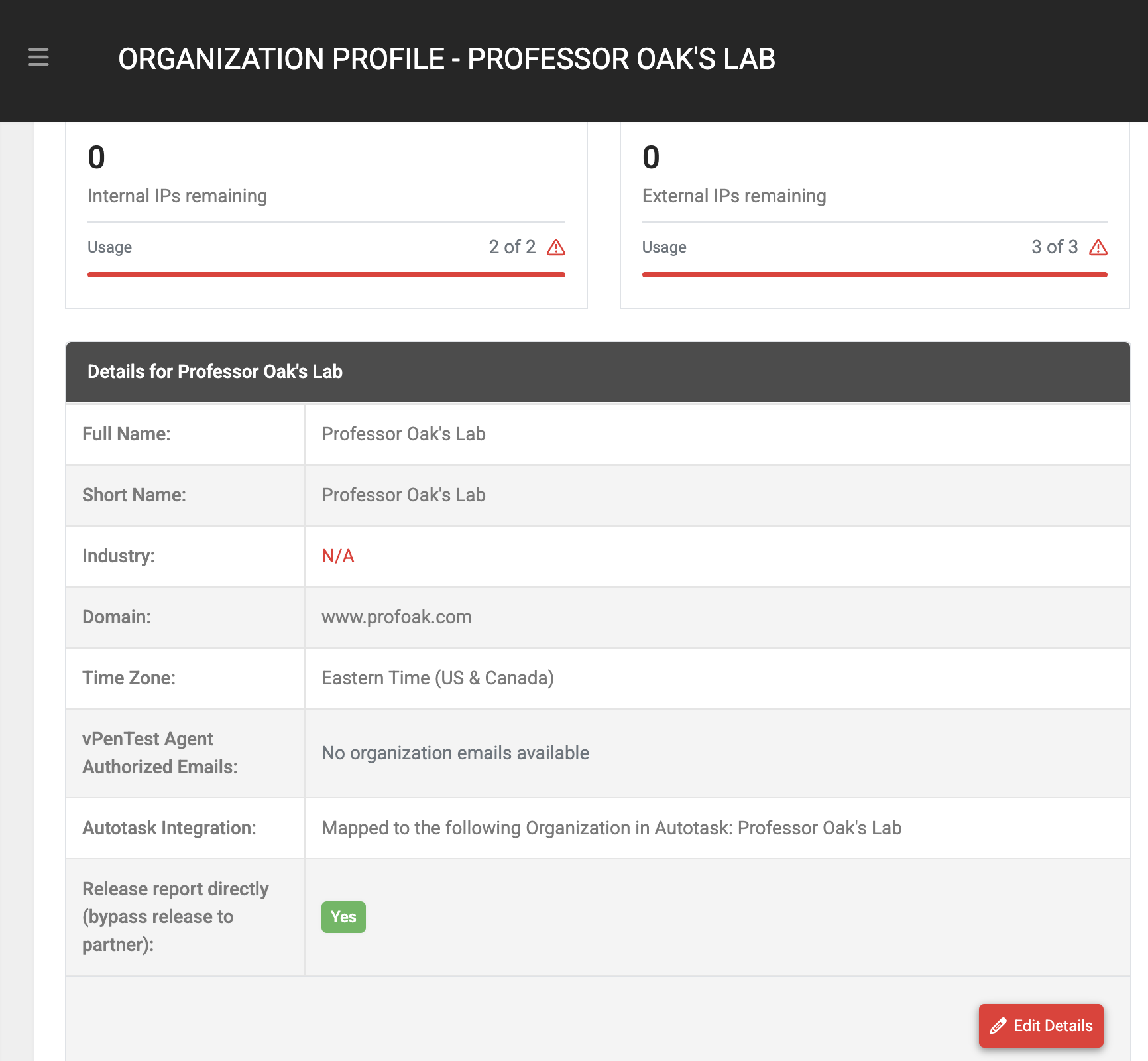Click No organization emails available text
Viewport: 1148px width, 1061px height.
(x=455, y=753)
